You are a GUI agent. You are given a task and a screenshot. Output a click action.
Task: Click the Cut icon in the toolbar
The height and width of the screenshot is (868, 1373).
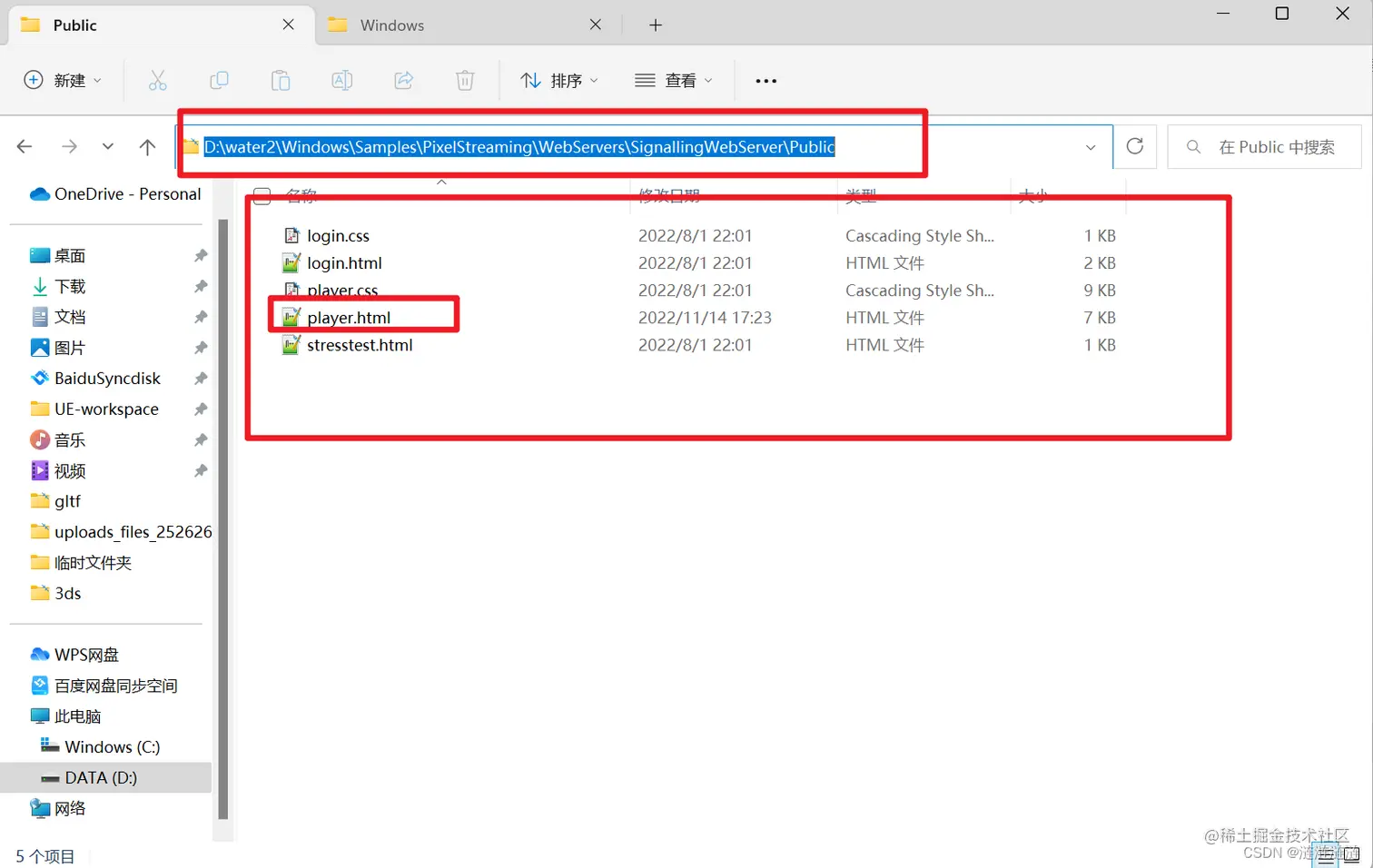coord(158,80)
